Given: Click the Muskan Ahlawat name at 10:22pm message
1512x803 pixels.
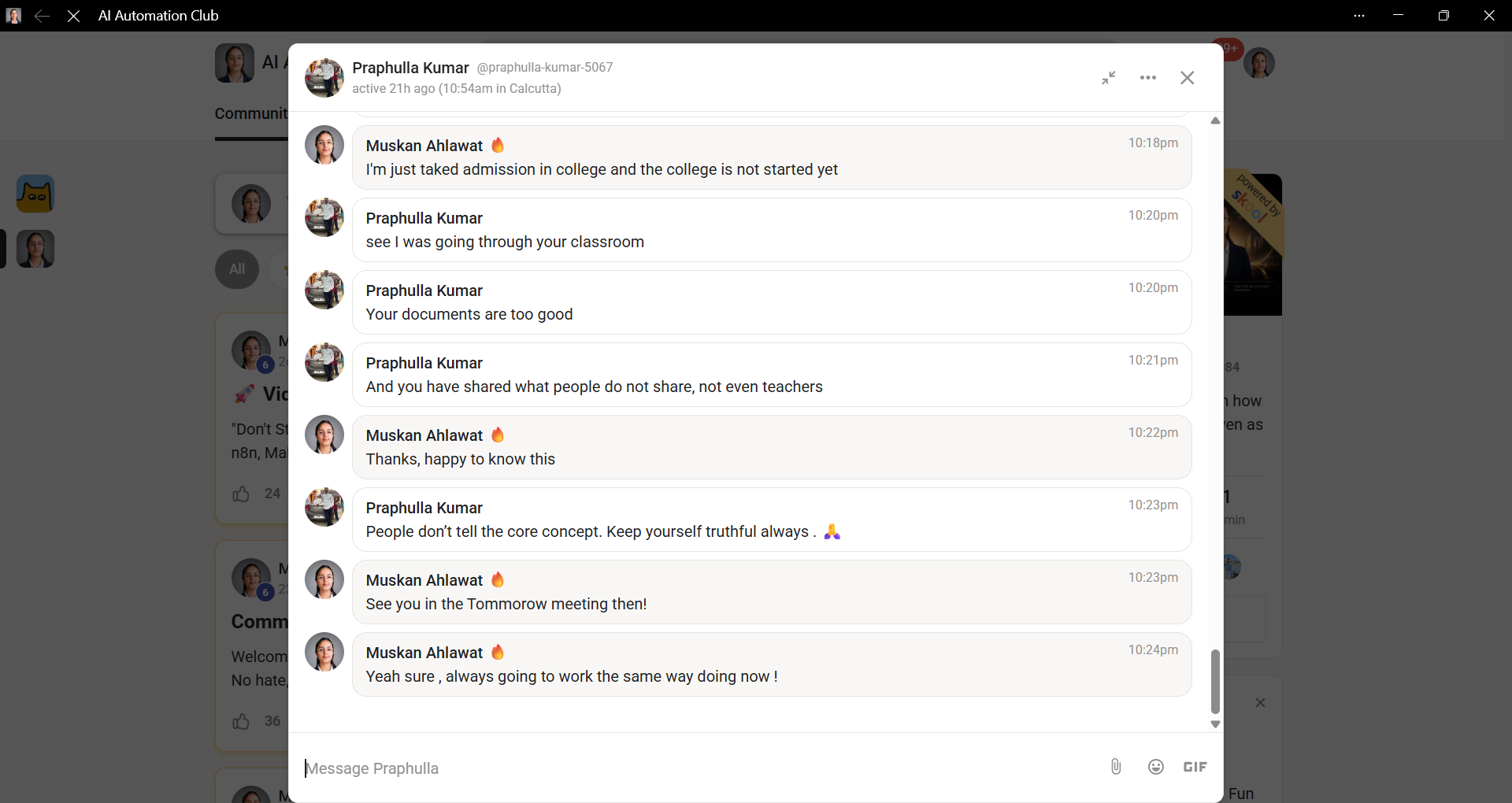Looking at the screenshot, I should tap(424, 435).
